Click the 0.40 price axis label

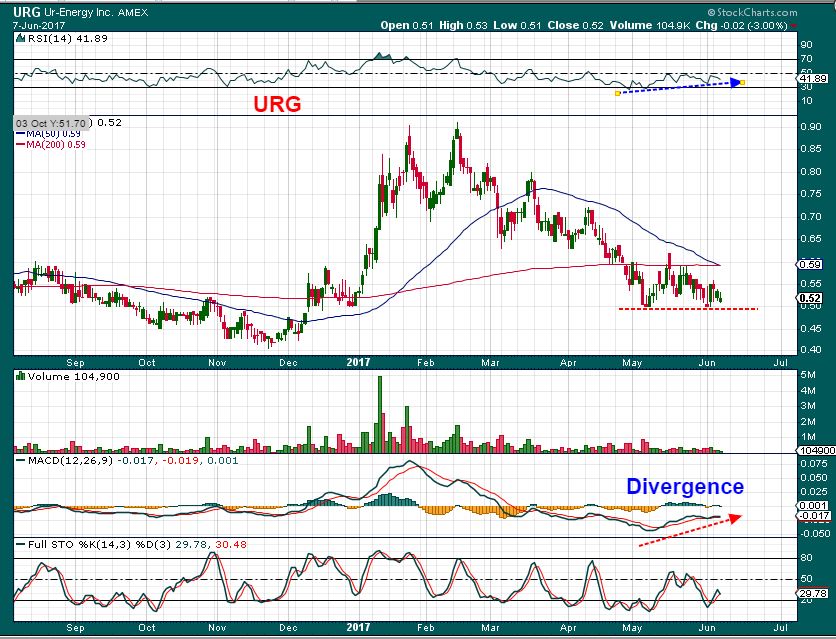[x=810, y=350]
